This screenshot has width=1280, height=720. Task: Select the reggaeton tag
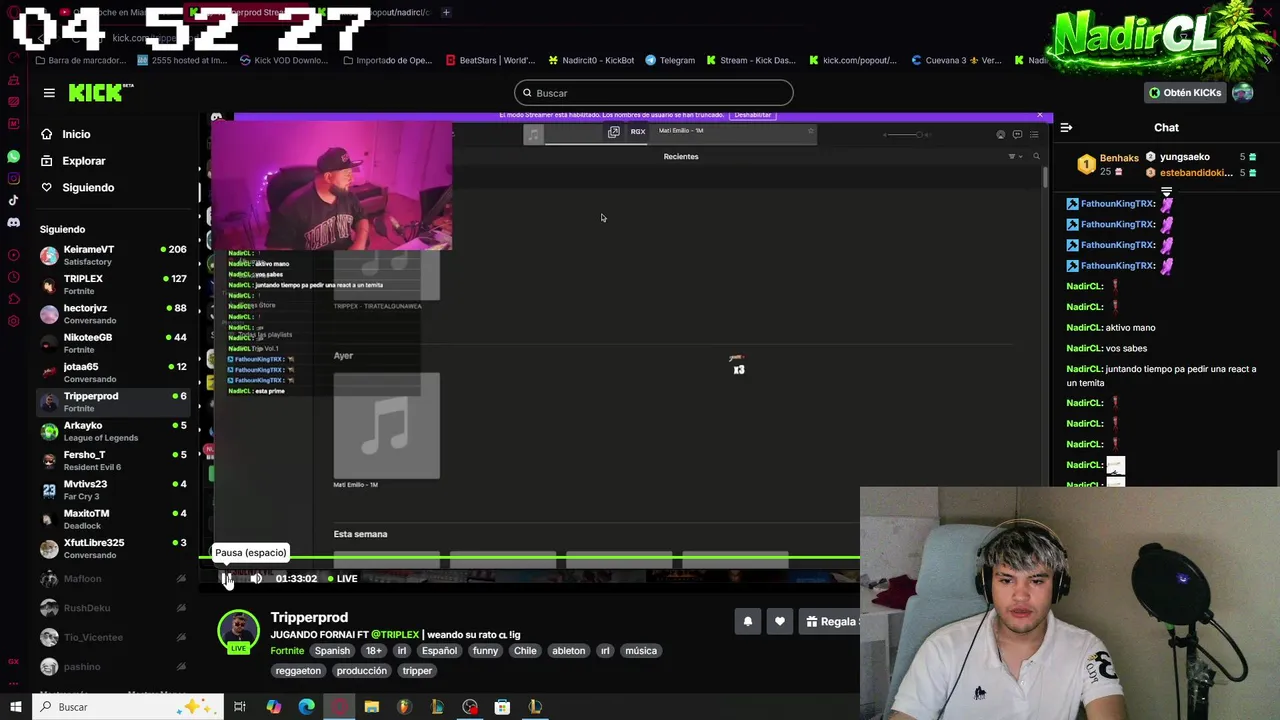tap(298, 671)
